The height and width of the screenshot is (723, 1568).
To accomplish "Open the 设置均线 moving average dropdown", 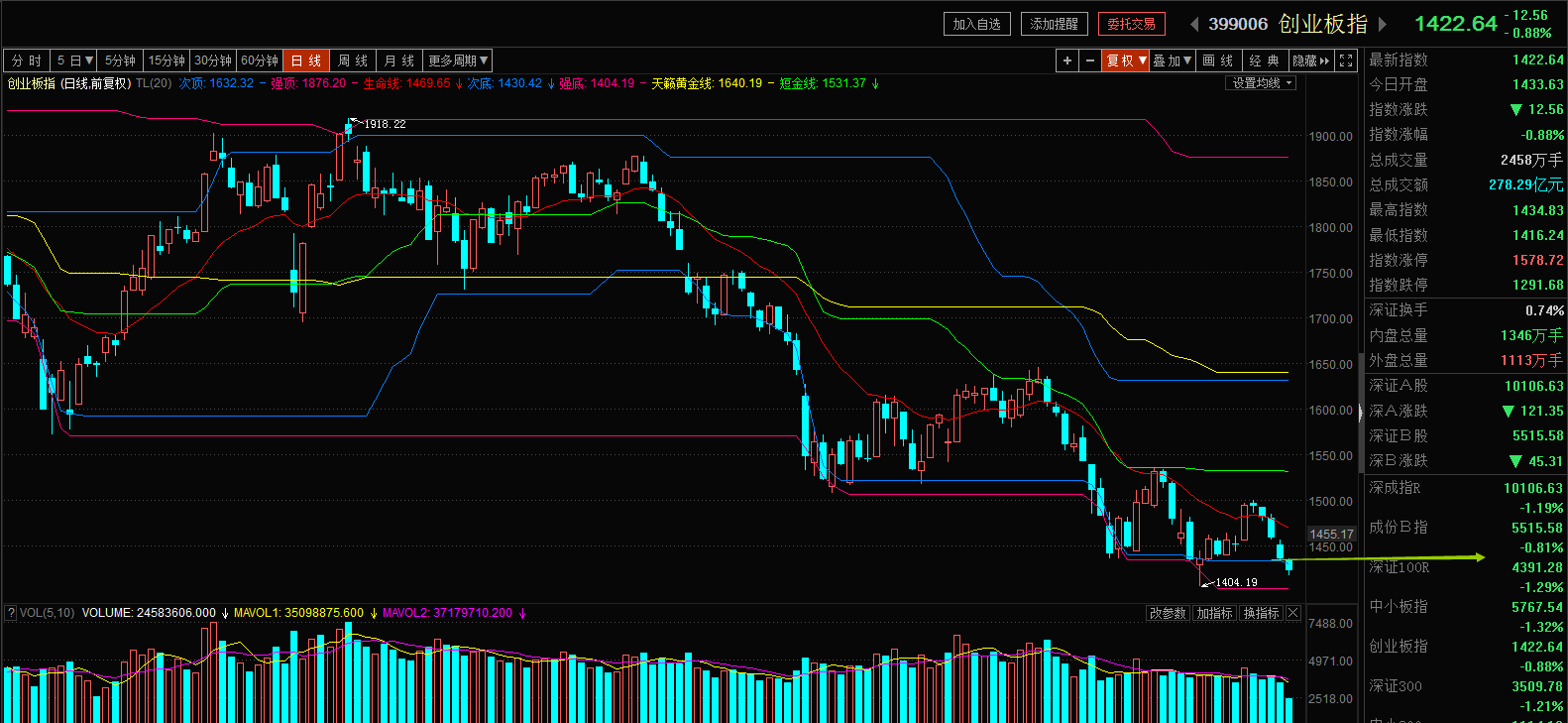I will (1261, 83).
